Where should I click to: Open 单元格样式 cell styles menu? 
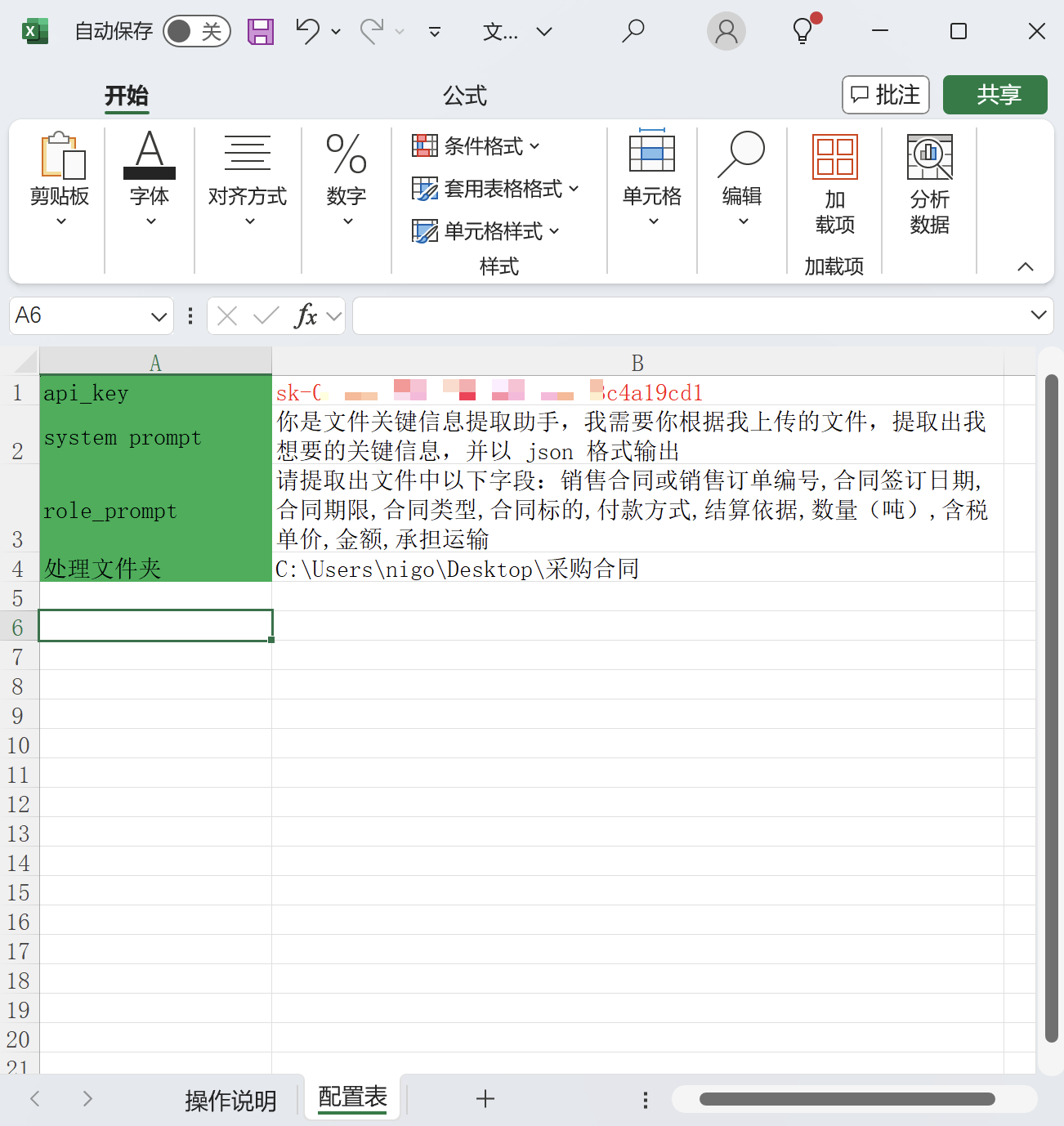[x=486, y=231]
